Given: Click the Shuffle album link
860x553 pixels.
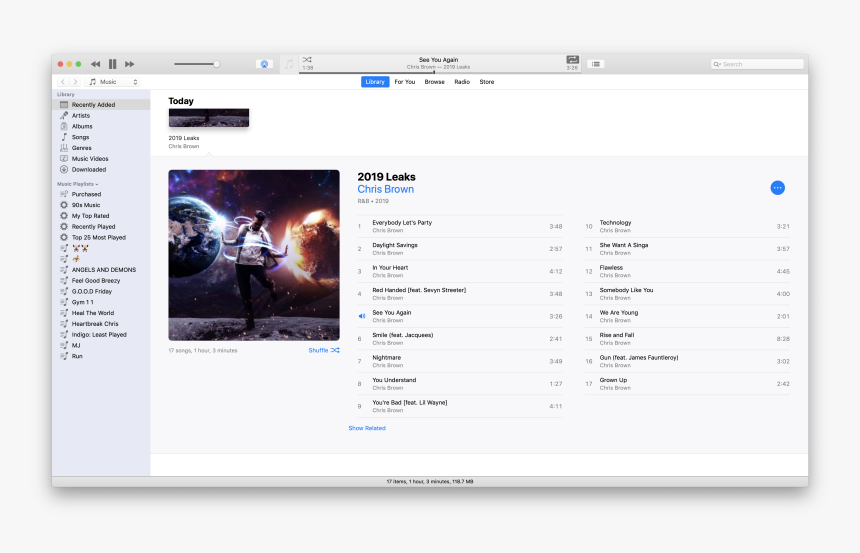Looking at the screenshot, I should (324, 351).
